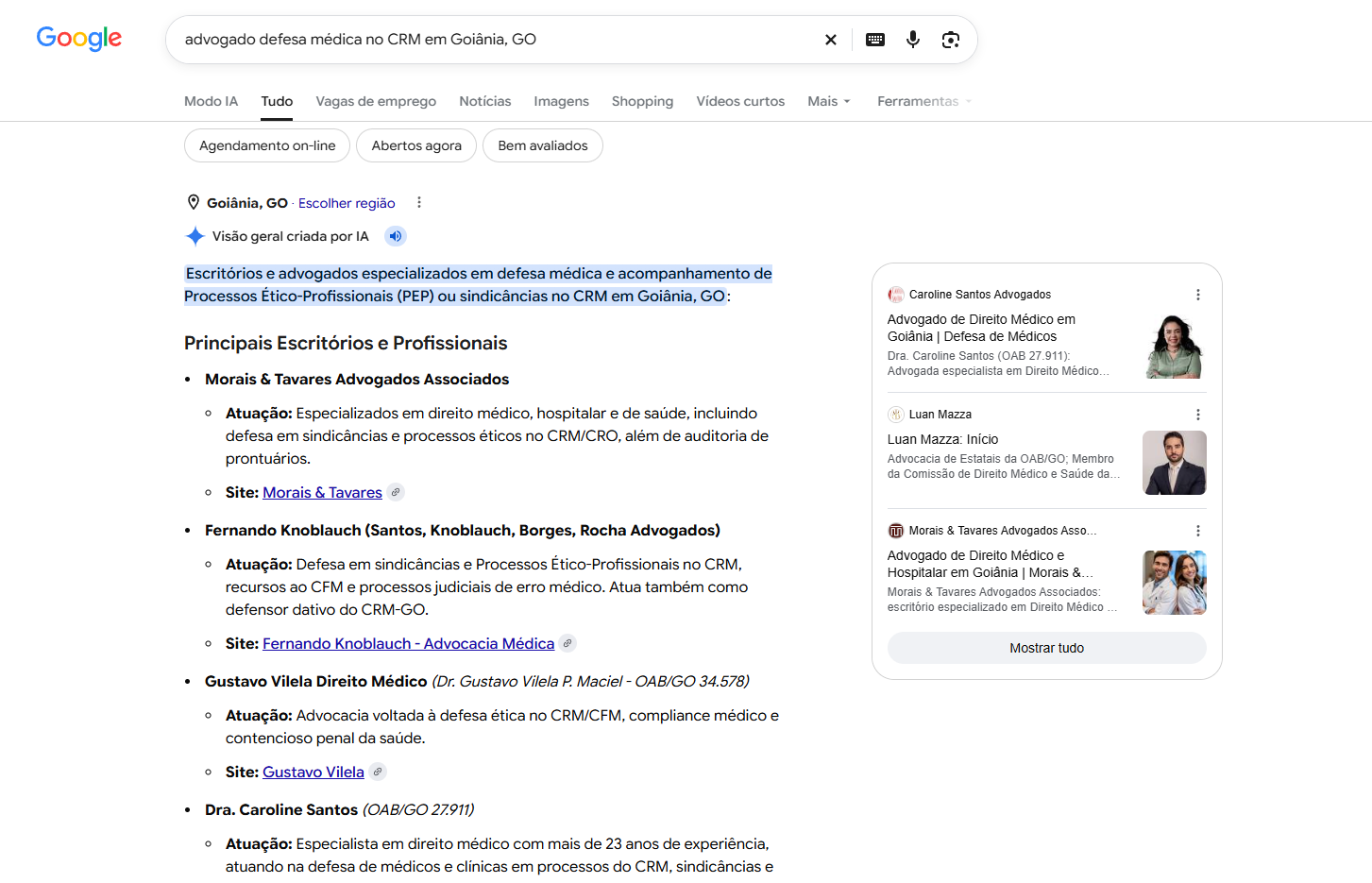Apply the Agendamento on-line filter chip
Image resolution: width=1372 pixels, height=883 pixels.
coord(267,145)
